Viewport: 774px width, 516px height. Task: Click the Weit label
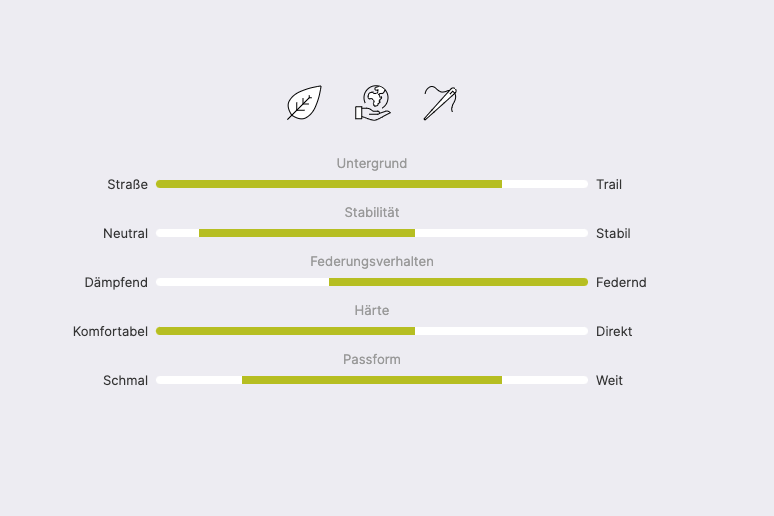point(609,380)
